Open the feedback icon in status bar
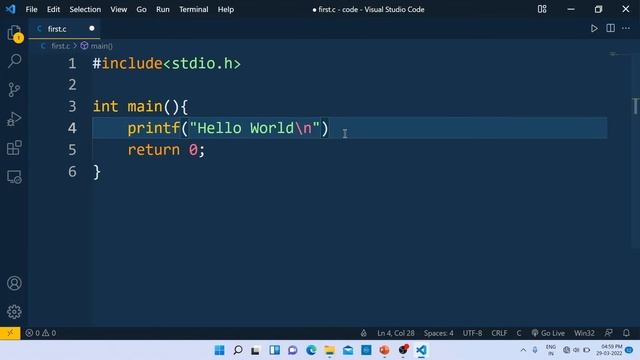 pos(608,333)
